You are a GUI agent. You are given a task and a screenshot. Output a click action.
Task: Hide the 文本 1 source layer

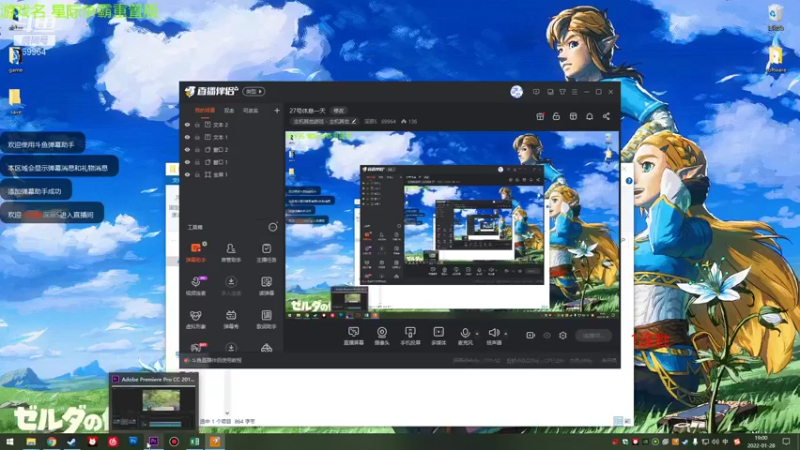[x=187, y=137]
